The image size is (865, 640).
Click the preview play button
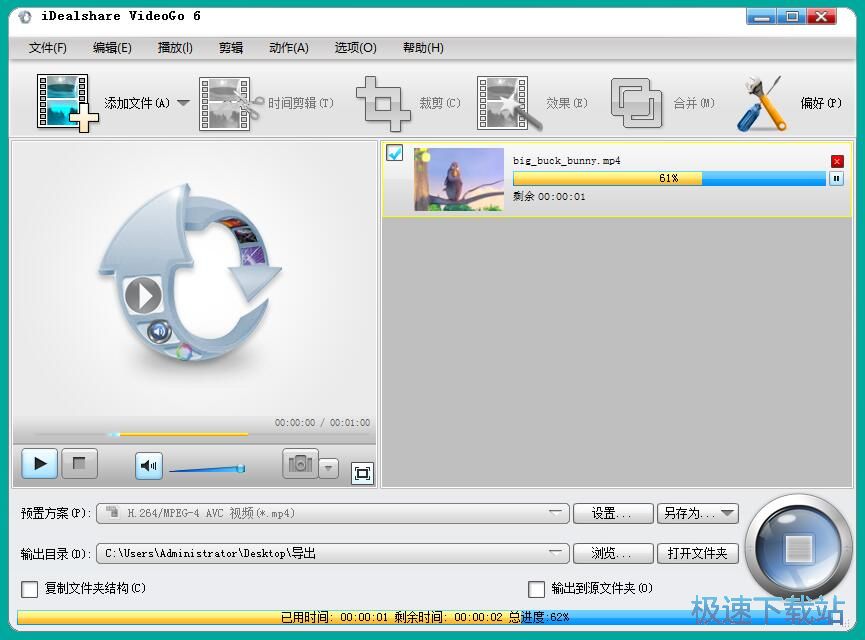coord(39,463)
